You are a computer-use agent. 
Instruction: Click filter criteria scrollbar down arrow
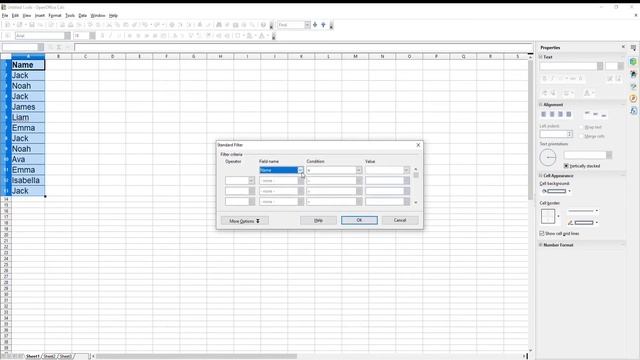pyautogui.click(x=416, y=202)
